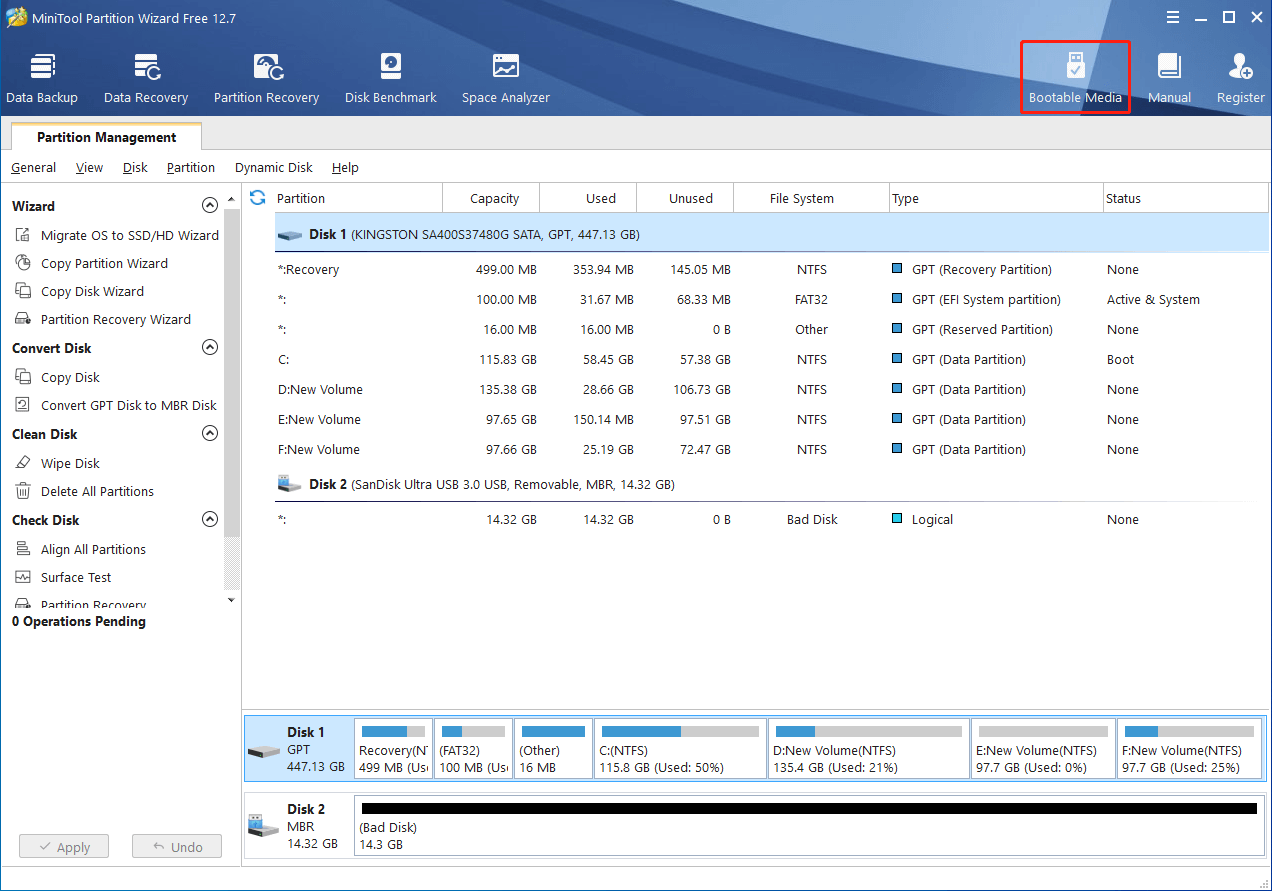Image resolution: width=1272 pixels, height=891 pixels.
Task: Open the title bar menu icon
Action: (1173, 17)
